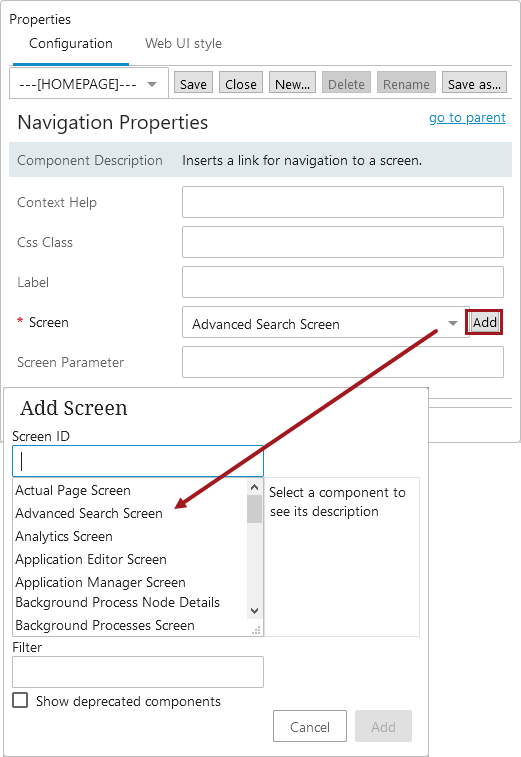Click the Save button
This screenshot has width=521, height=757.
(x=193, y=84)
